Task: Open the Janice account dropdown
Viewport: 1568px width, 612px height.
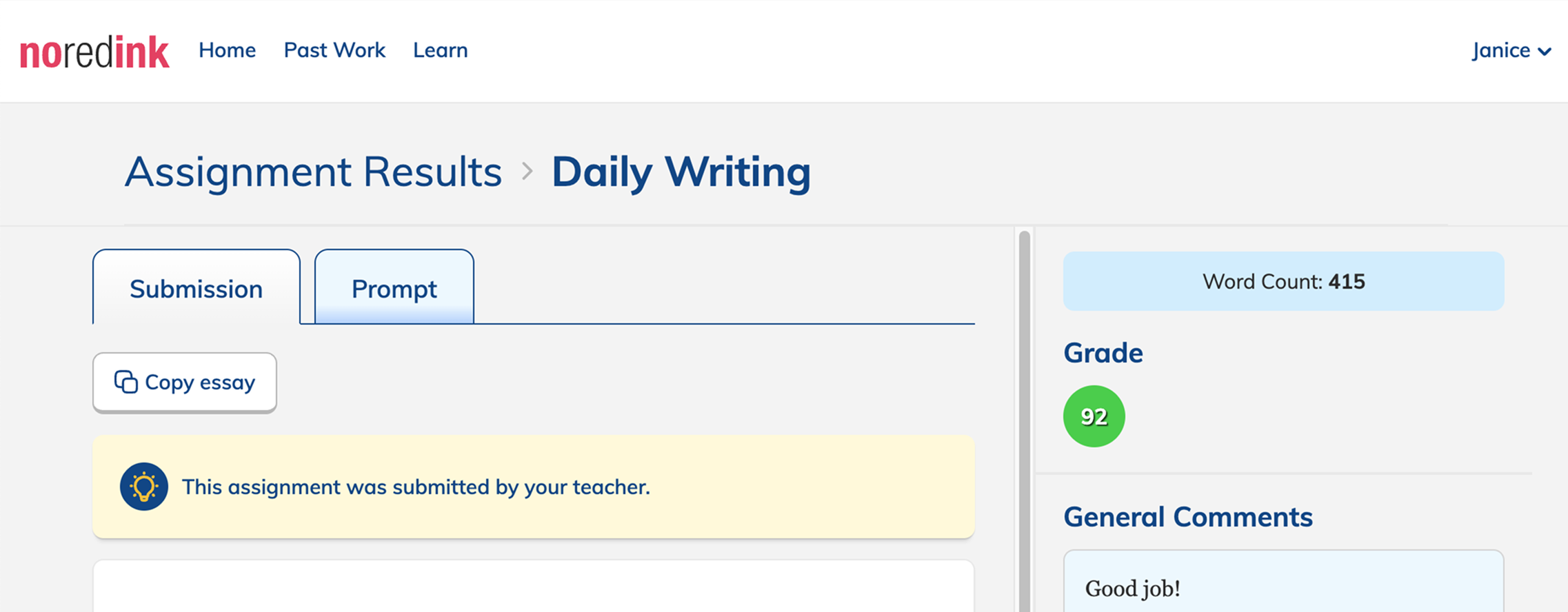Action: coord(1511,50)
